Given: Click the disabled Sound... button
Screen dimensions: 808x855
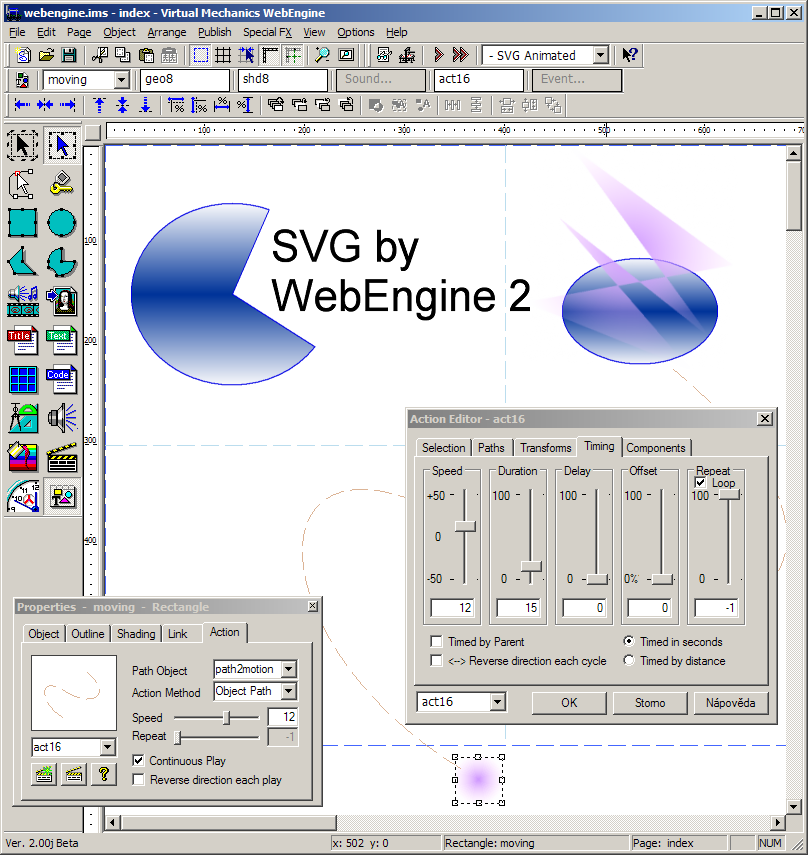Looking at the screenshot, I should [x=381, y=80].
